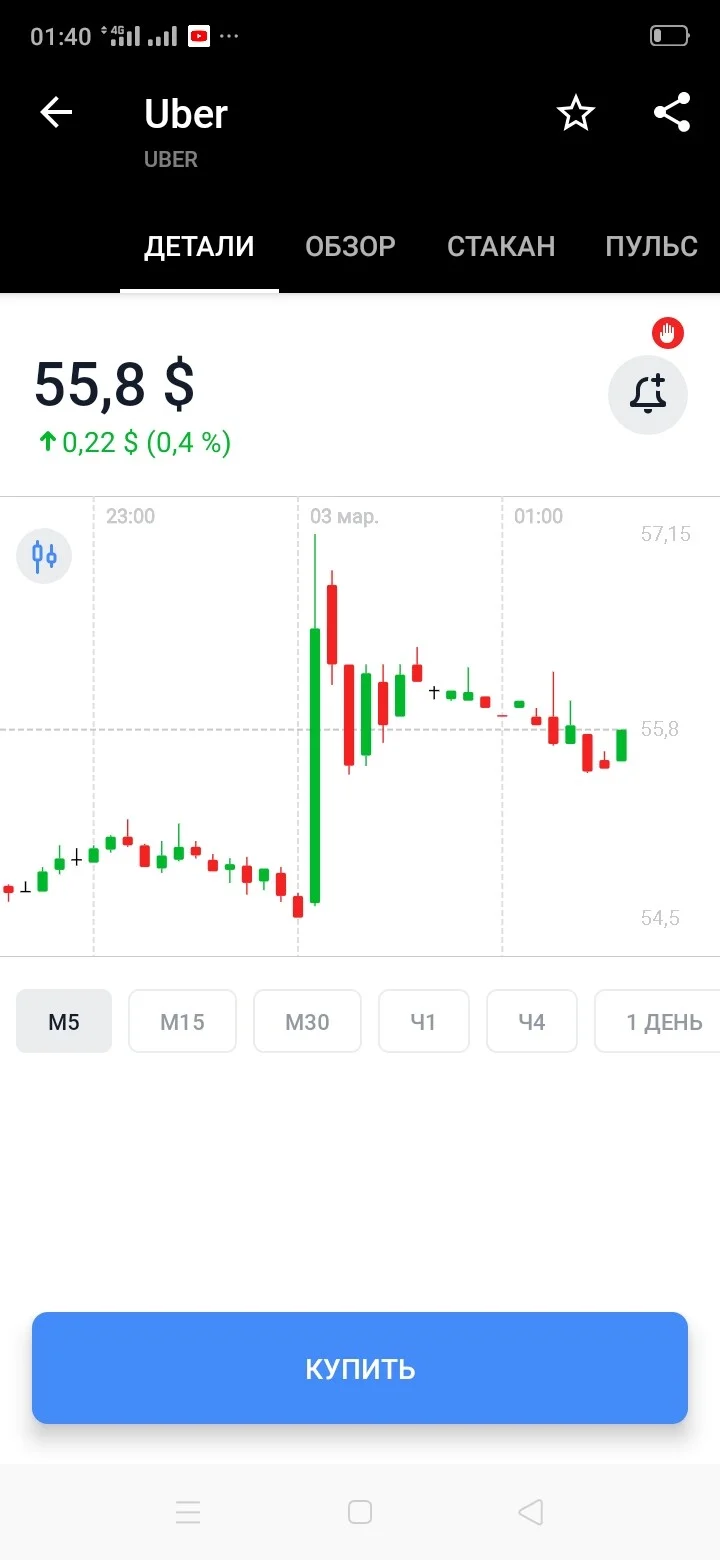Tap the UBER ticker subtitle
Image resolution: width=720 pixels, height=1560 pixels.
tap(171, 160)
